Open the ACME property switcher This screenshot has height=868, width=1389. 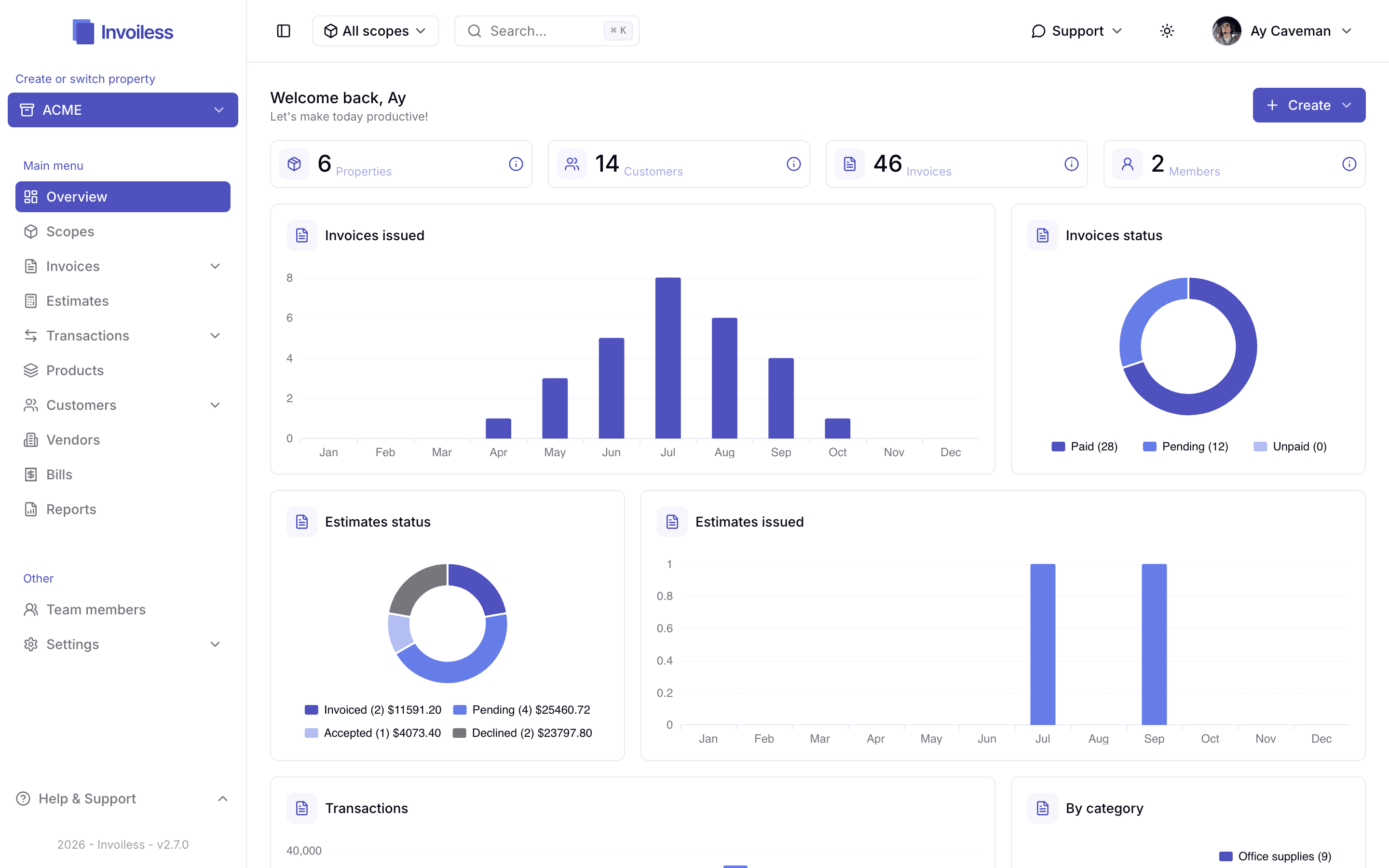coord(123,109)
